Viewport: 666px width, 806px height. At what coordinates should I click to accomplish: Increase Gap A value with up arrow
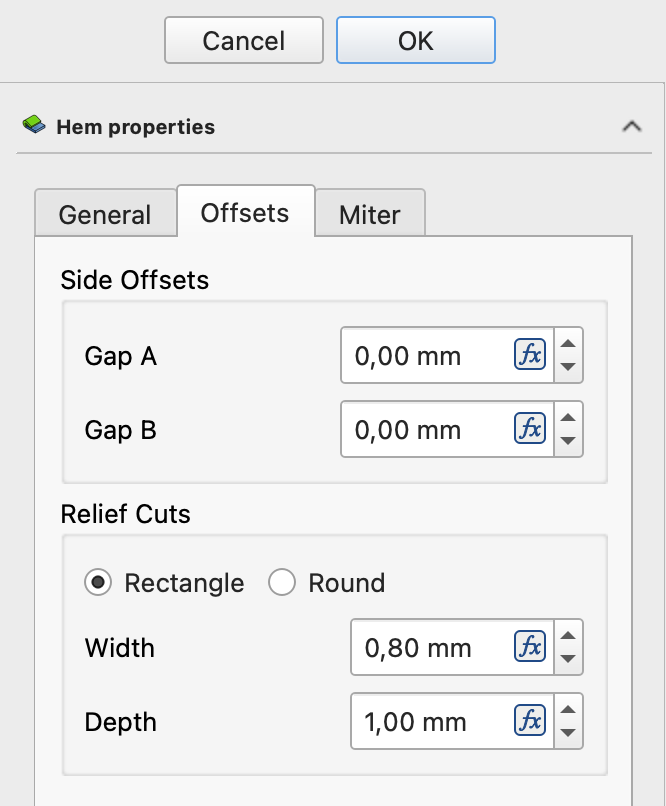click(568, 345)
